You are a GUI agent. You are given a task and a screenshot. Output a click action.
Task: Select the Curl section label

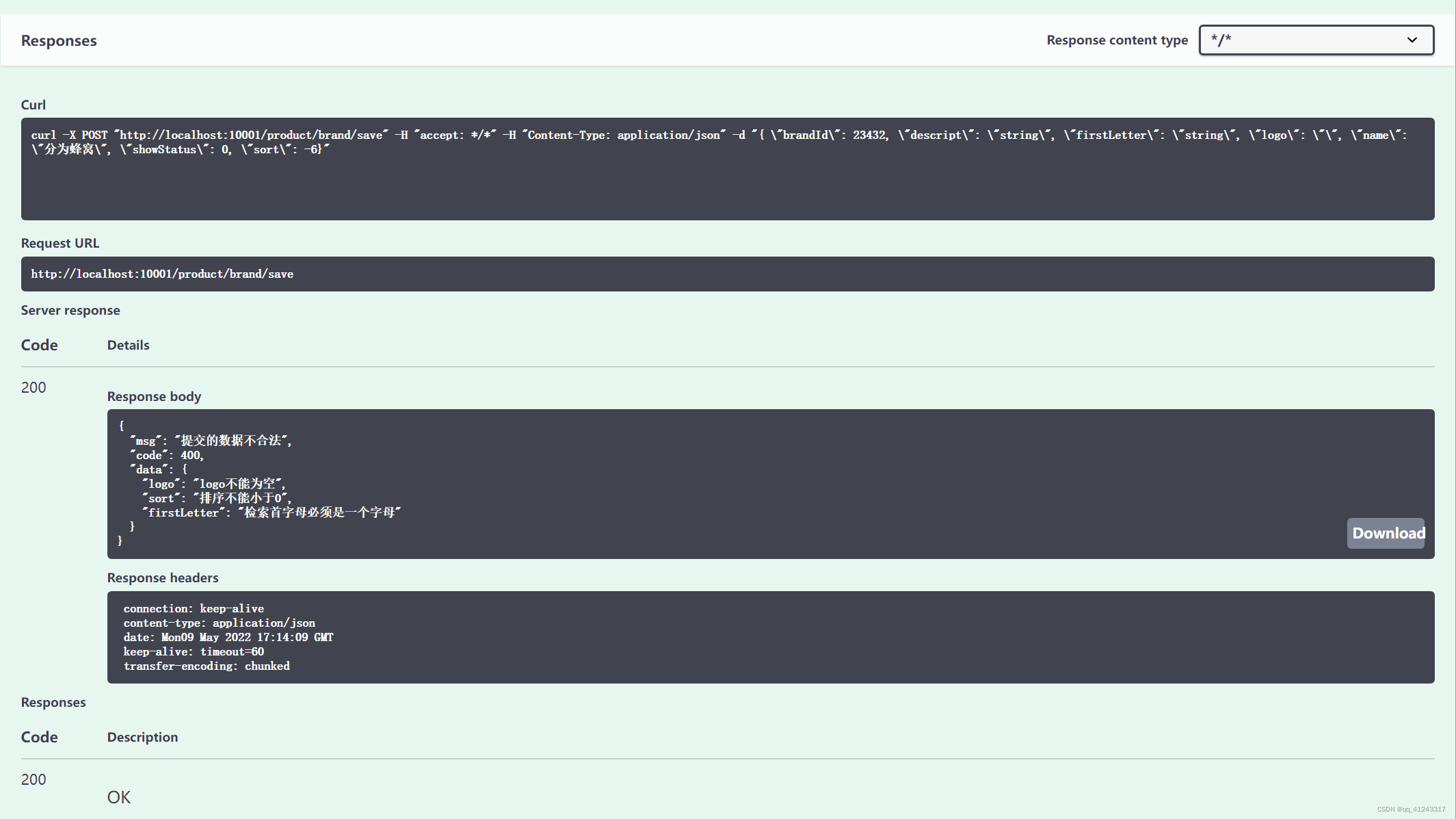[x=34, y=104]
